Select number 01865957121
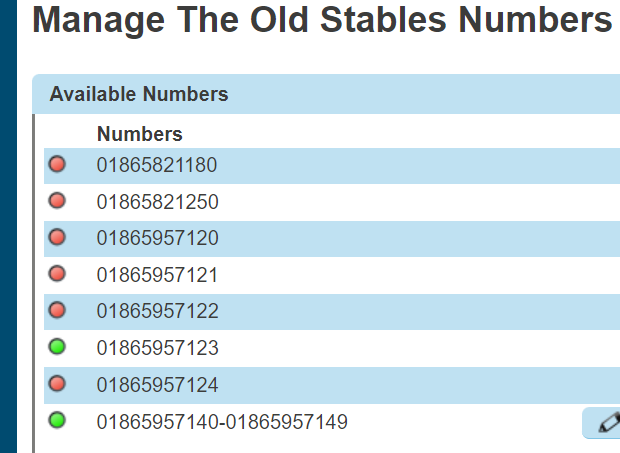This screenshot has height=453, width=620. pyautogui.click(x=157, y=275)
